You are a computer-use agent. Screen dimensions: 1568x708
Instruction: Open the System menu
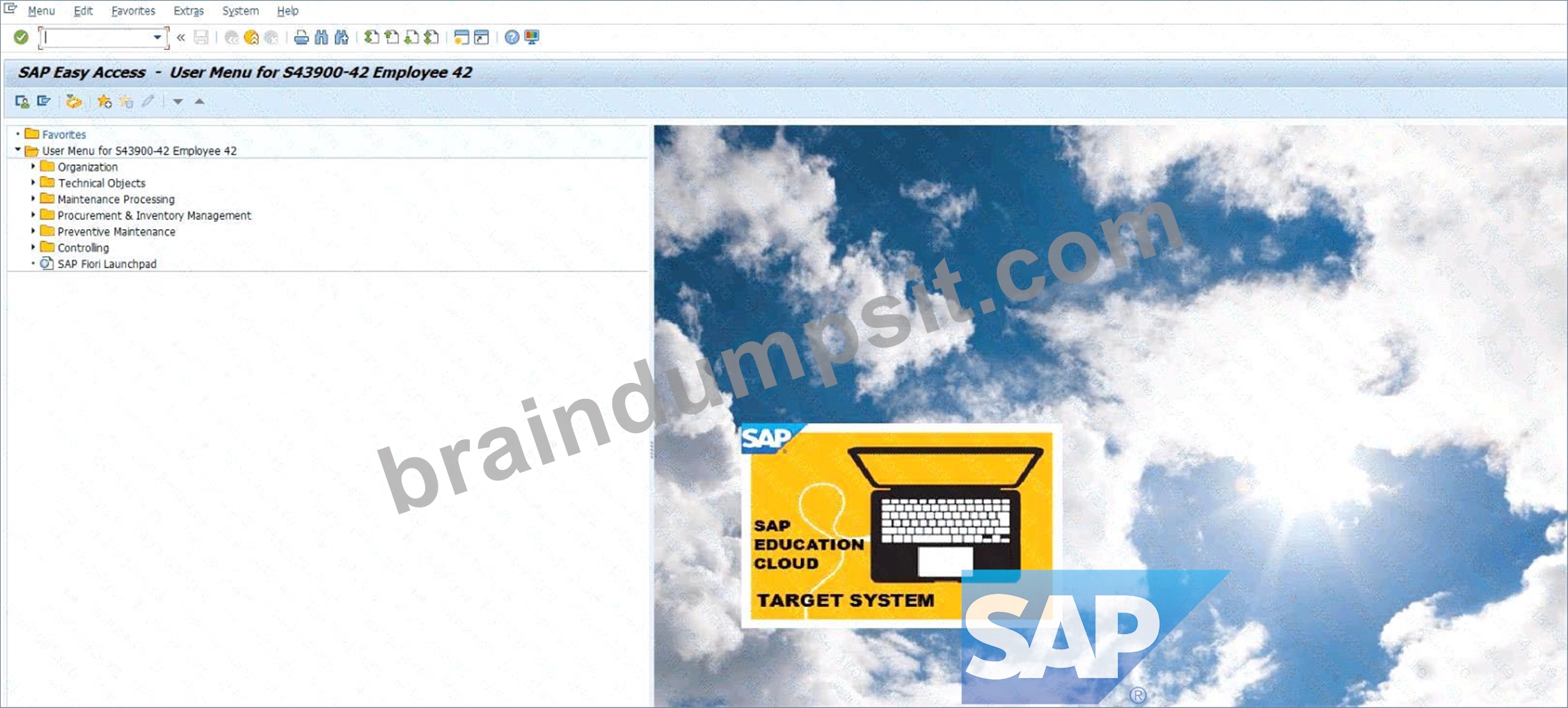[x=241, y=11]
